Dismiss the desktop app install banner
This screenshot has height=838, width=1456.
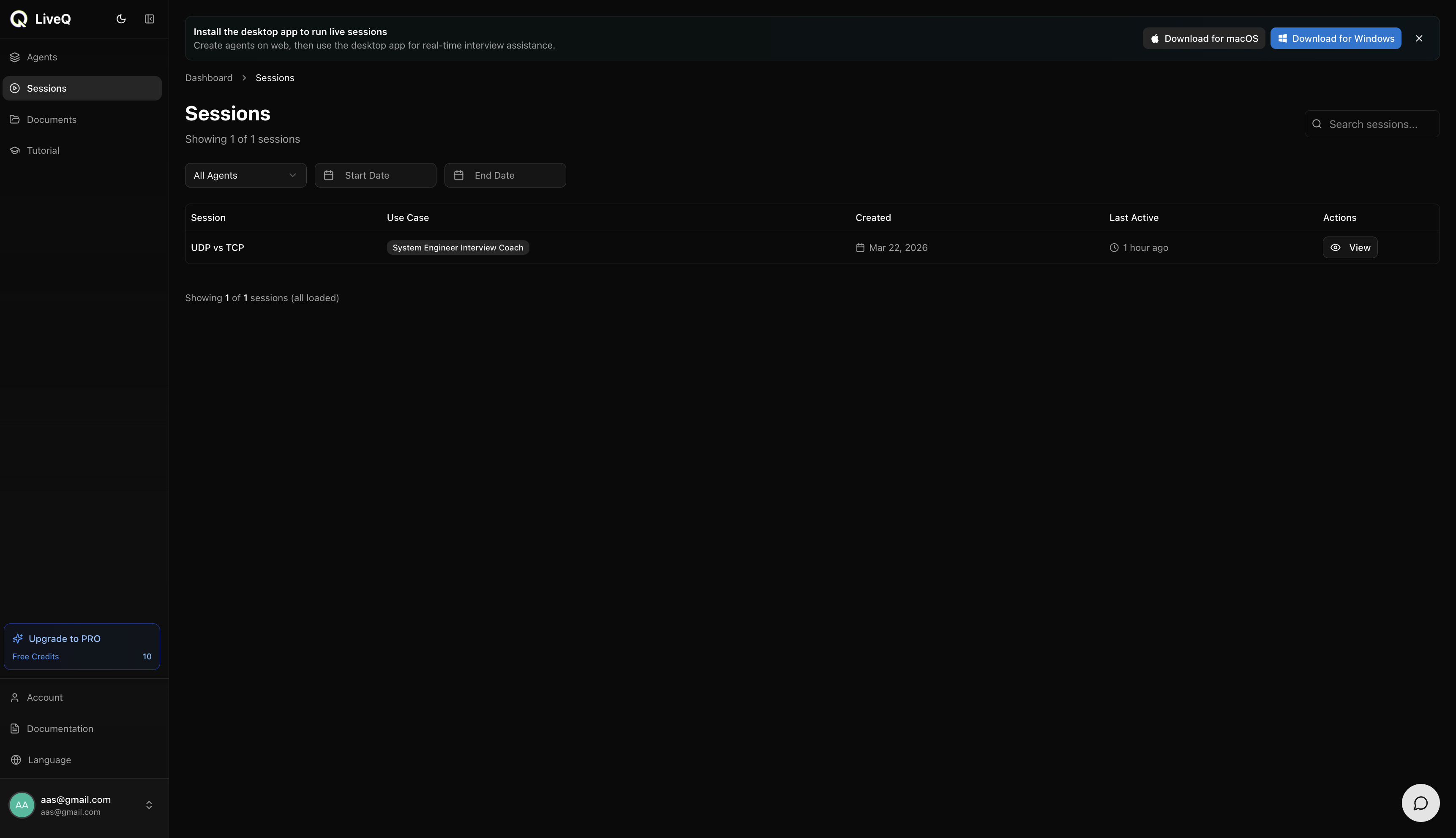1418,38
